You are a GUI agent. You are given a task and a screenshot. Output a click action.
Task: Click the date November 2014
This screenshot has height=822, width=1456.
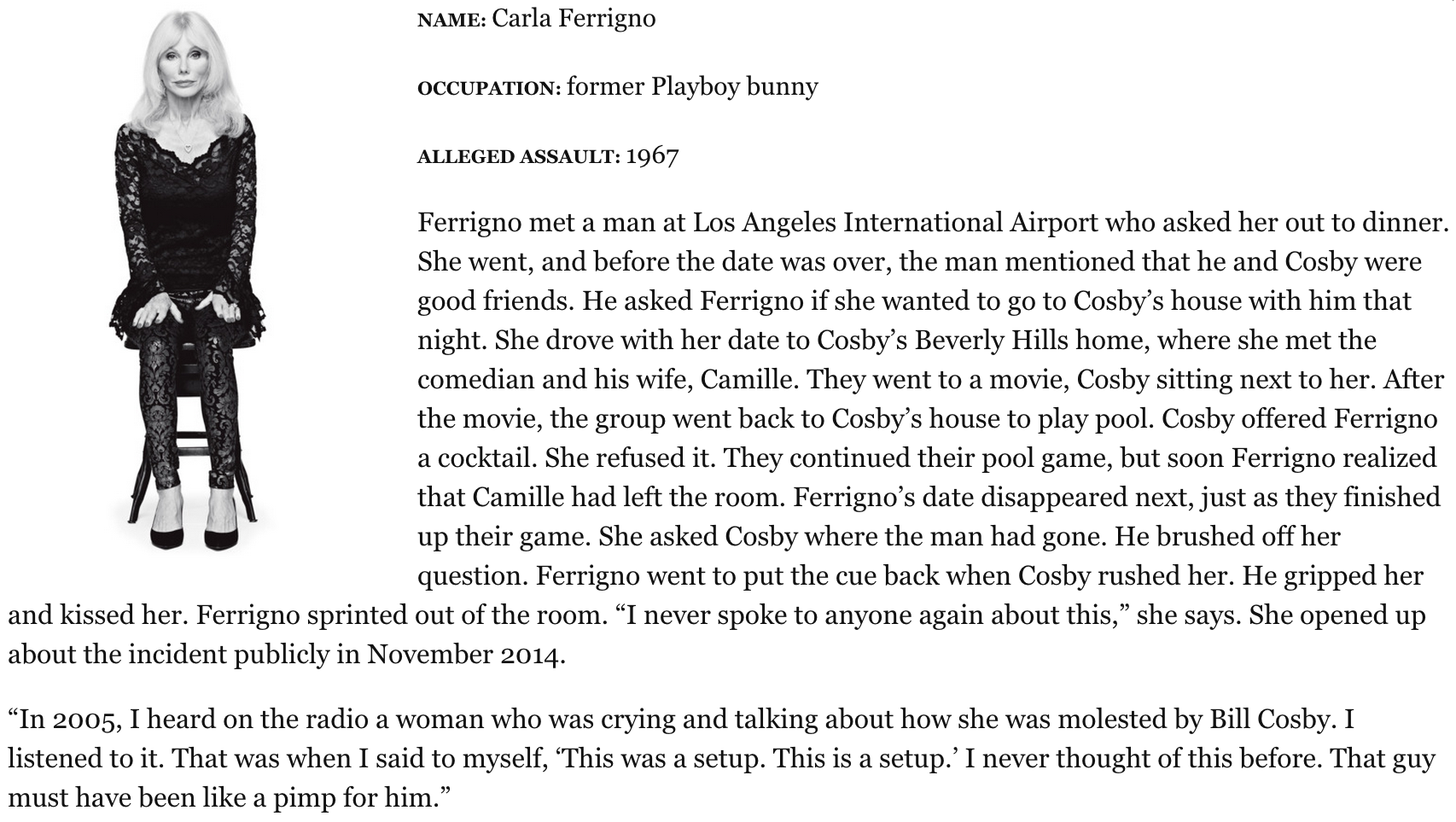coord(466,654)
